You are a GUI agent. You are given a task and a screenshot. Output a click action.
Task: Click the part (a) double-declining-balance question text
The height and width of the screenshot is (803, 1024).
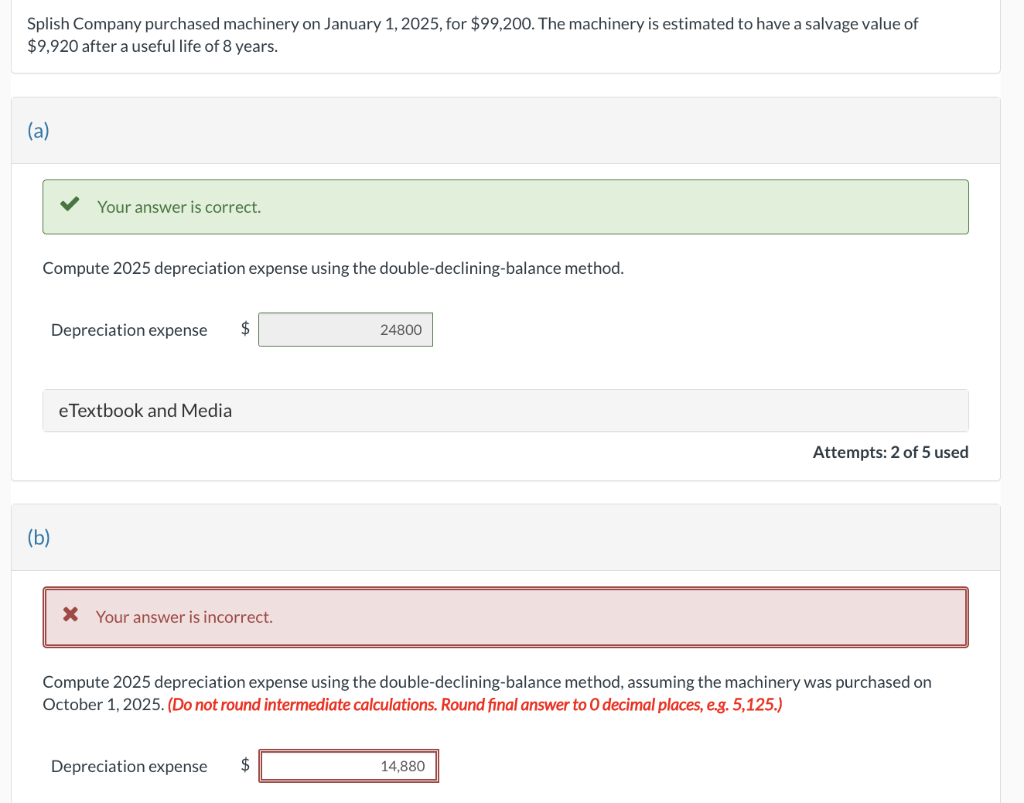(x=333, y=268)
